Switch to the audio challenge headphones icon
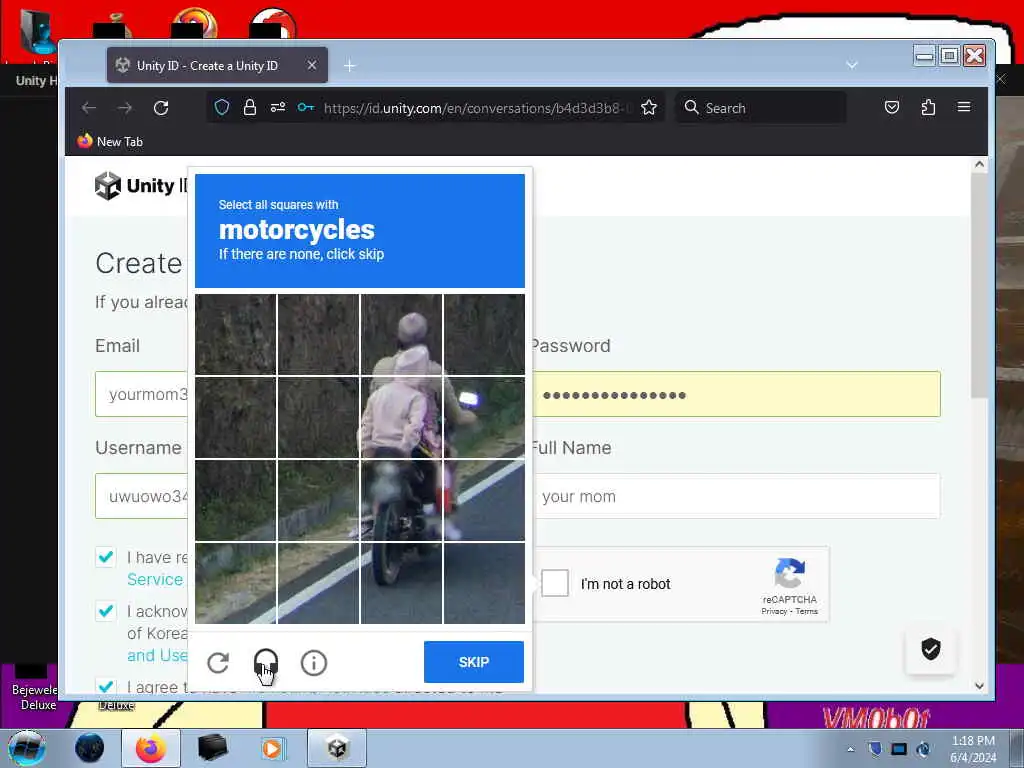Image resolution: width=1024 pixels, height=768 pixels. 266,662
